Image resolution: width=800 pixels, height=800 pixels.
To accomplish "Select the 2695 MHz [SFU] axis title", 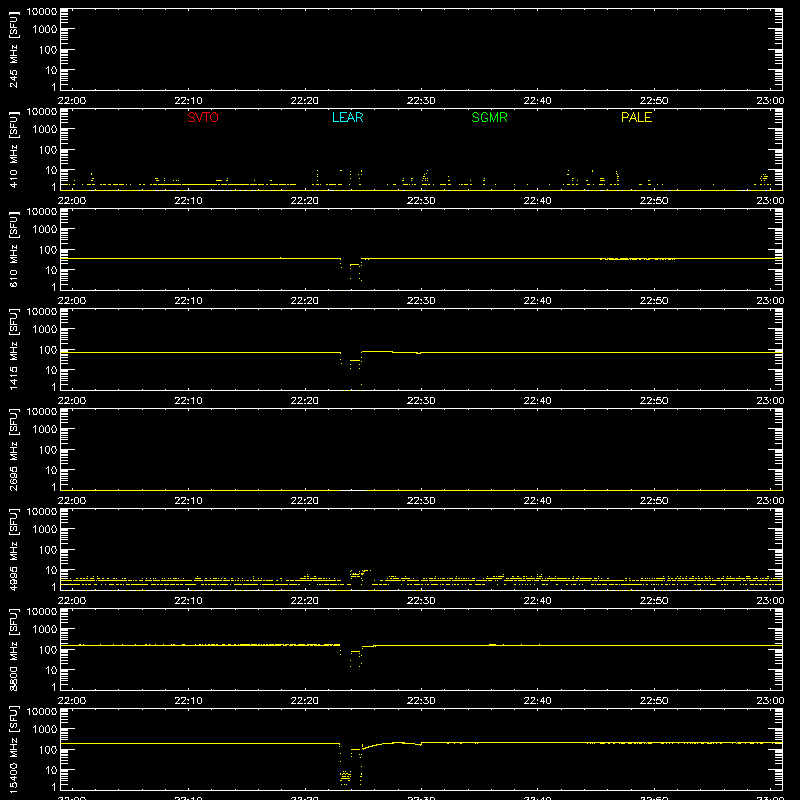I will tap(13, 450).
